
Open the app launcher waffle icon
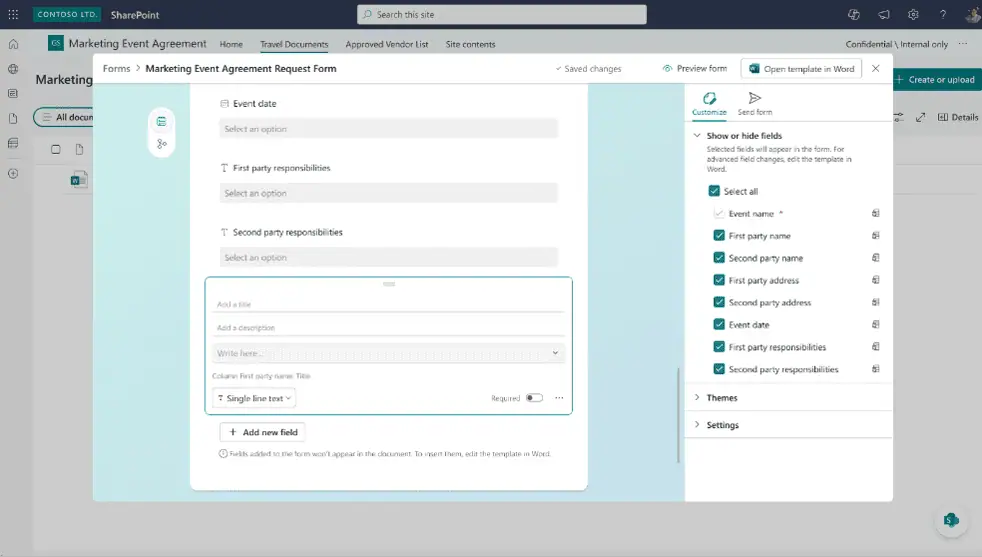coord(13,14)
